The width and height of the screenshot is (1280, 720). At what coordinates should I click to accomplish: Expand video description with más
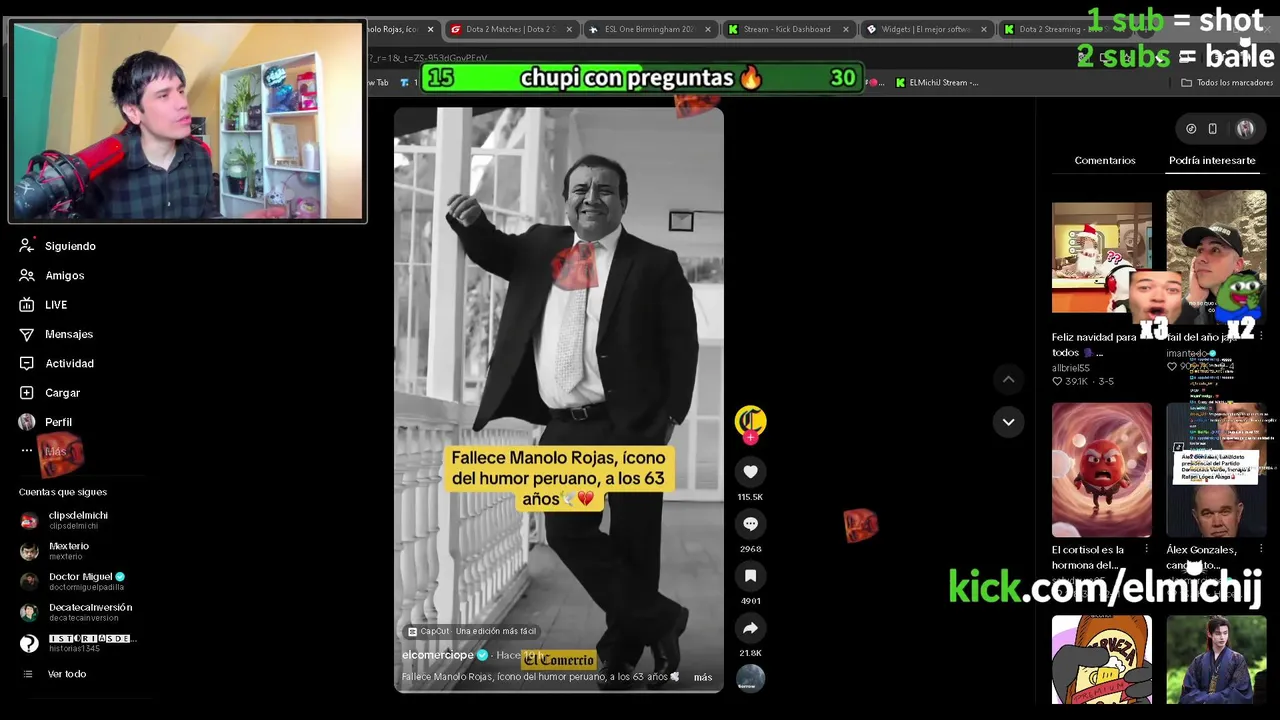coord(703,677)
